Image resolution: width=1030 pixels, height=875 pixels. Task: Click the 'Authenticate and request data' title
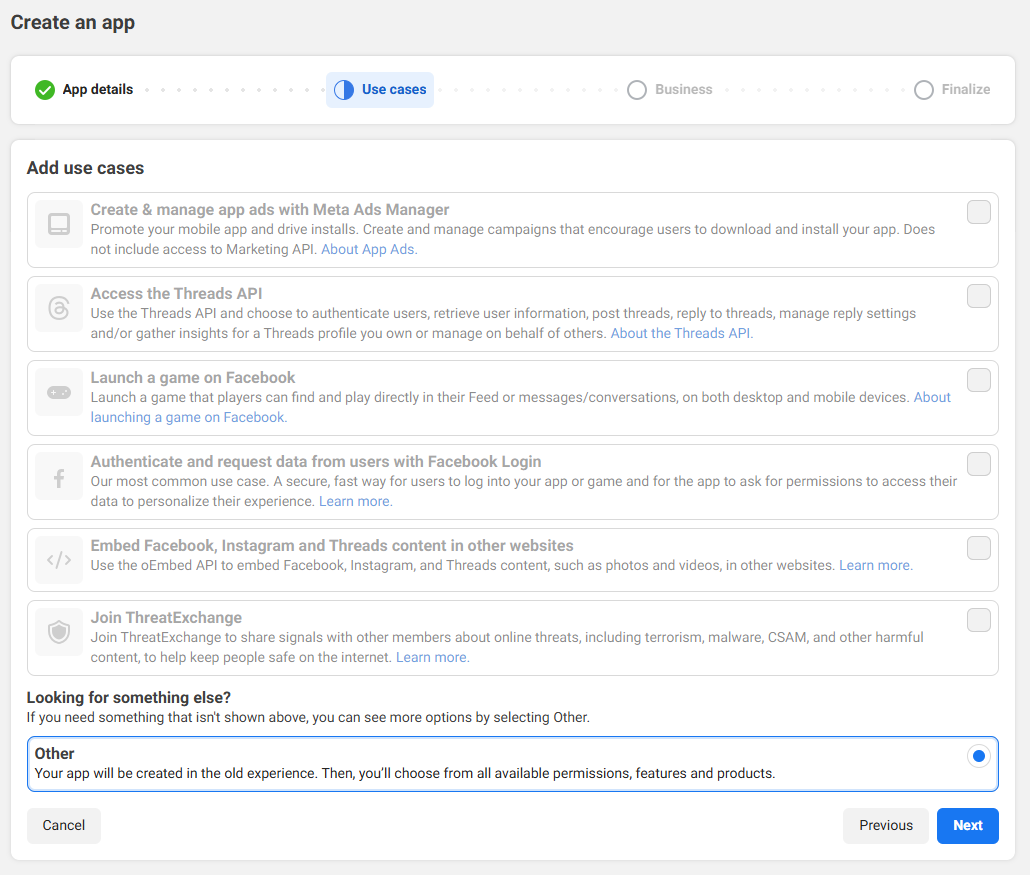pyautogui.click(x=316, y=462)
